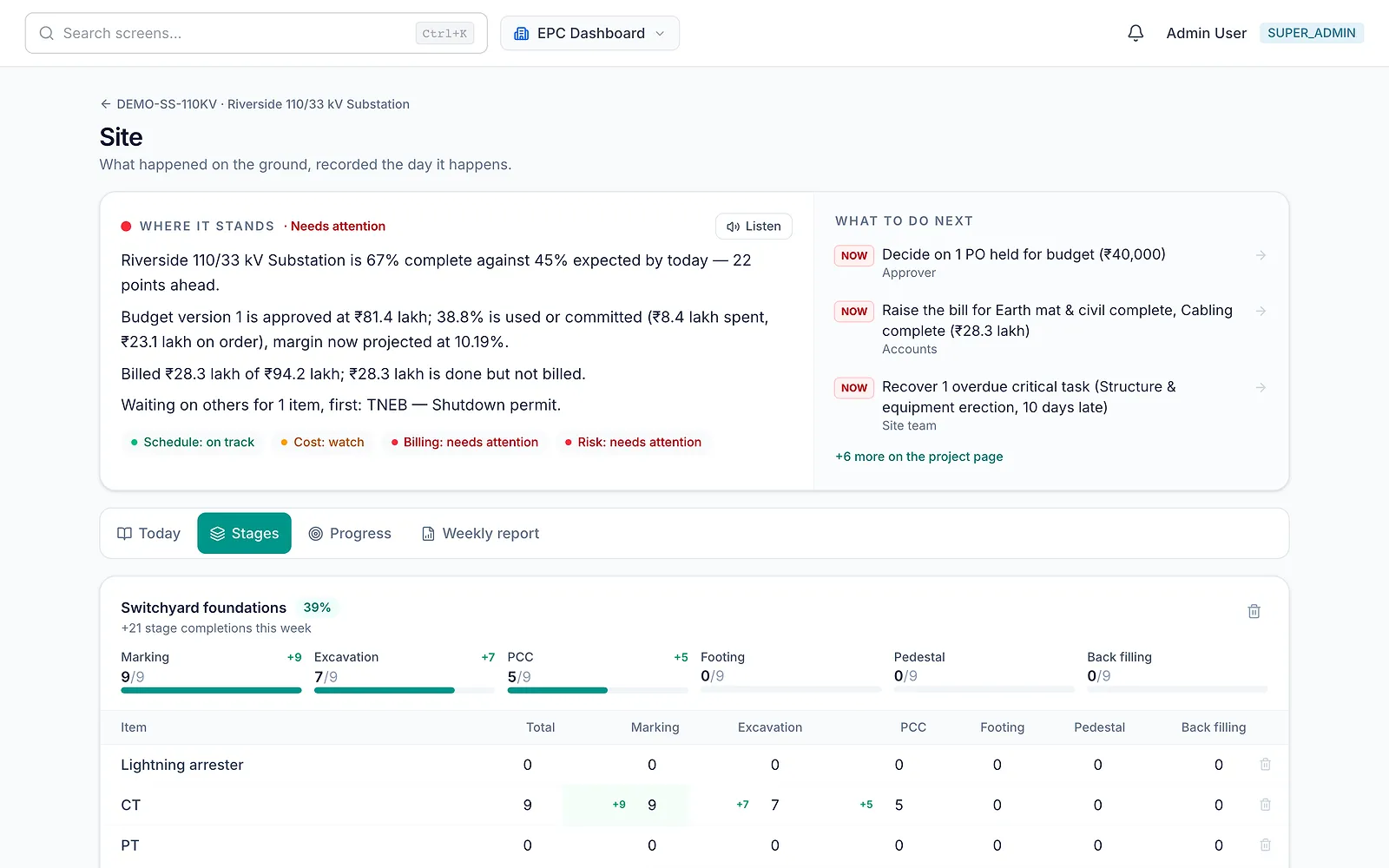Click the Progress target icon

pyautogui.click(x=316, y=534)
